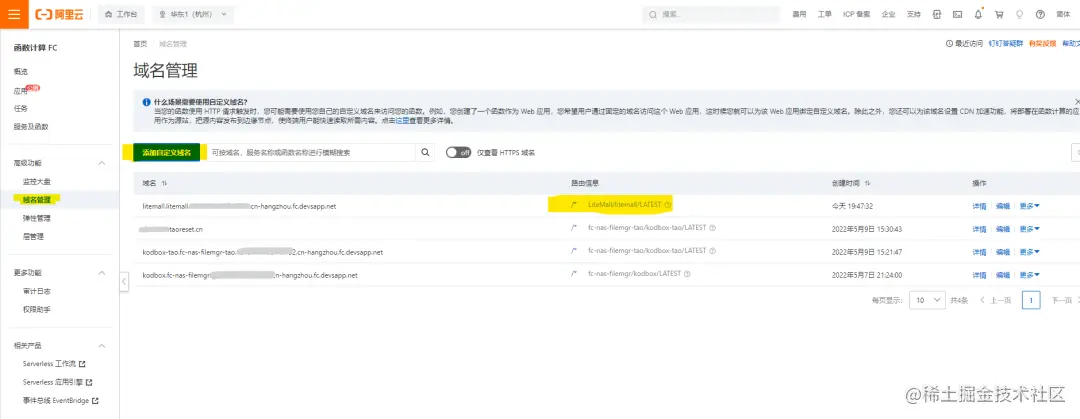The width and height of the screenshot is (1080, 419).
Task: Open the 企业 top menu
Action: 889,14
